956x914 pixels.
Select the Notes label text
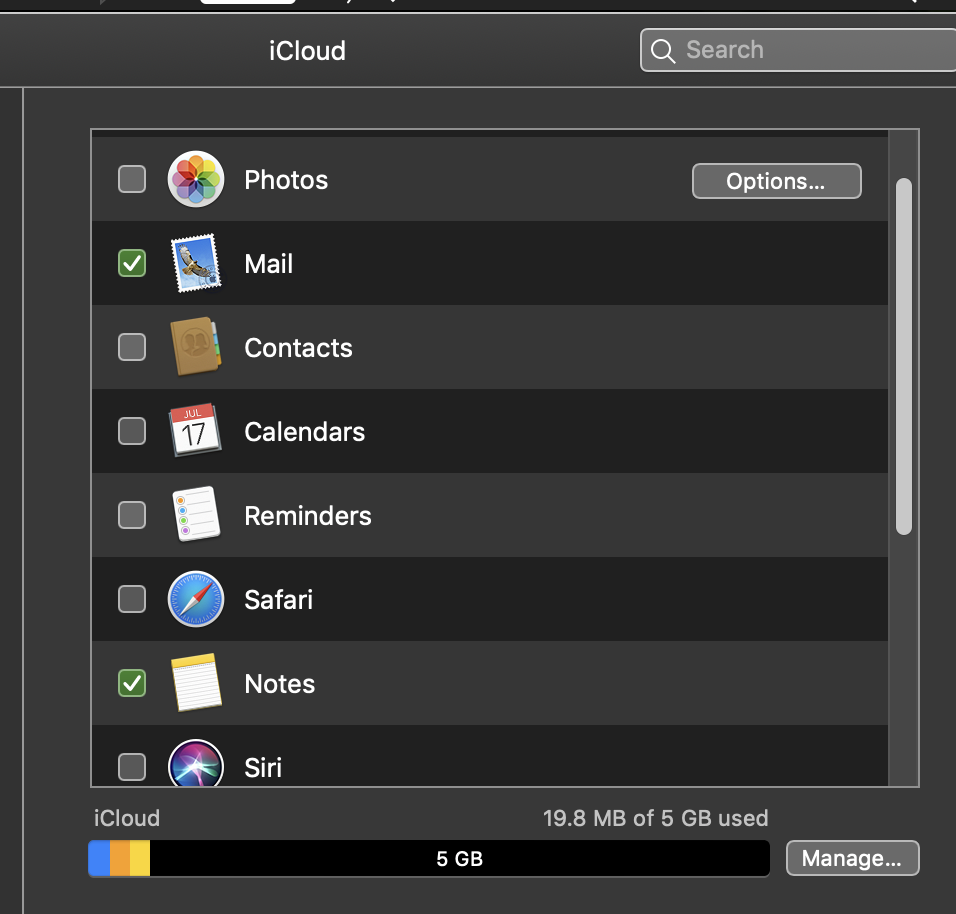coord(279,684)
